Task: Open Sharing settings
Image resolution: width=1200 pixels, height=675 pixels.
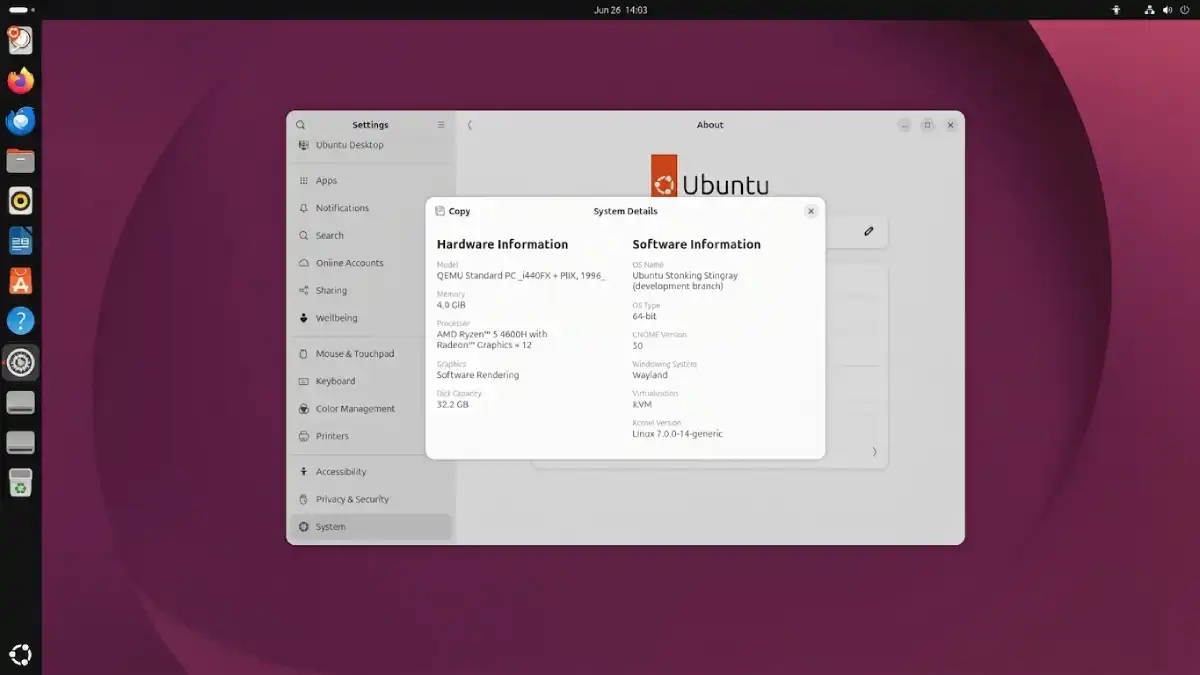Action: (x=370, y=291)
